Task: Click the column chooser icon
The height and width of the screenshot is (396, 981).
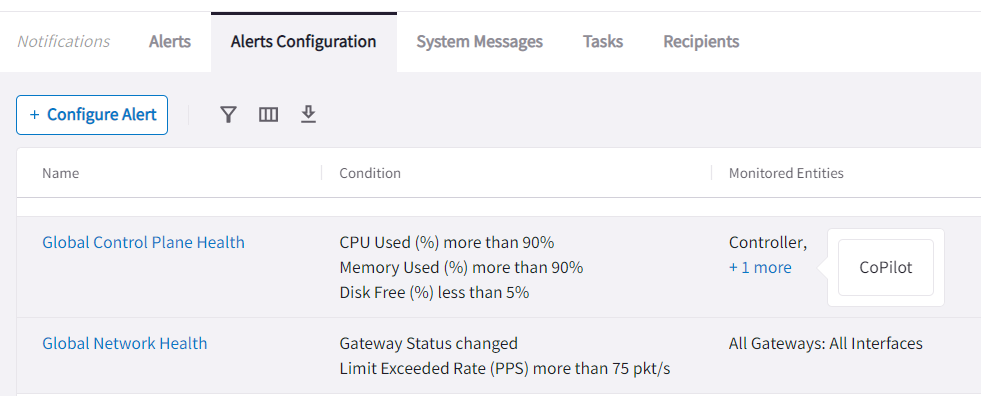Action: 268,114
